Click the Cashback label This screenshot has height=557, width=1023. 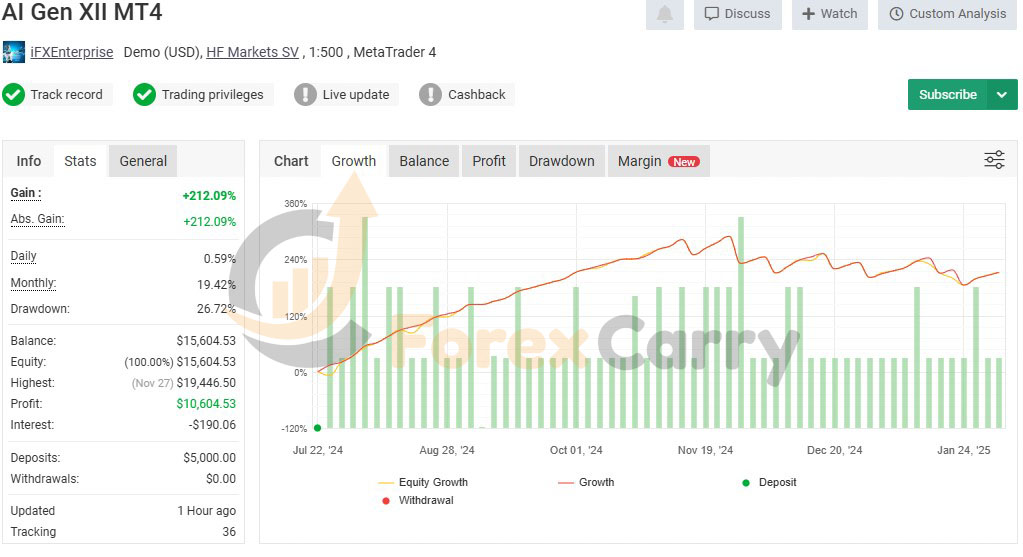(x=477, y=95)
